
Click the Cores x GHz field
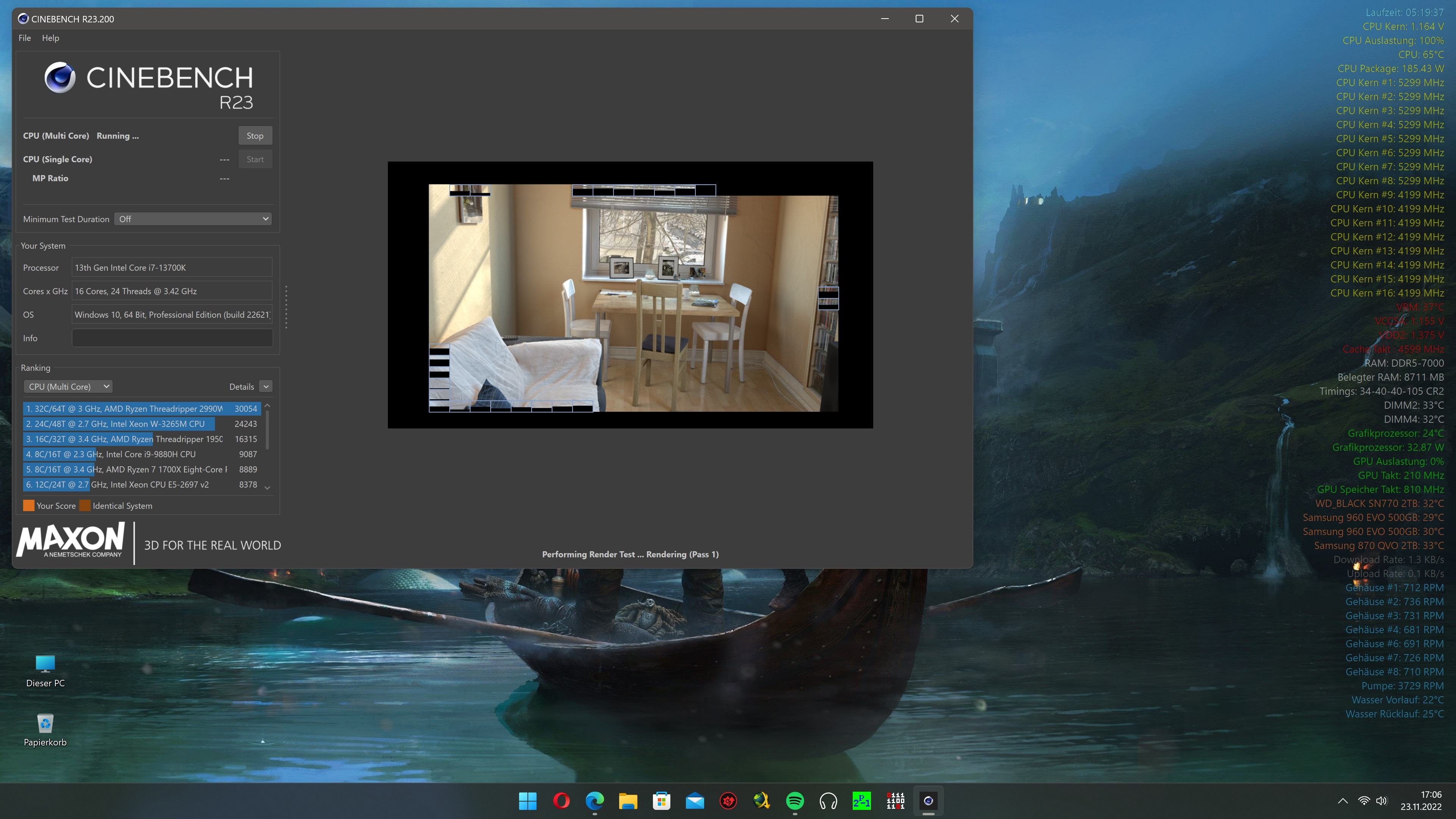(x=172, y=291)
